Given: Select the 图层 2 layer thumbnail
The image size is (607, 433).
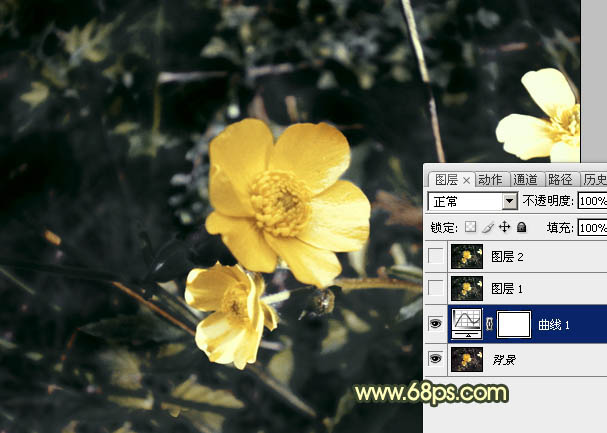Looking at the screenshot, I should click(x=466, y=256).
